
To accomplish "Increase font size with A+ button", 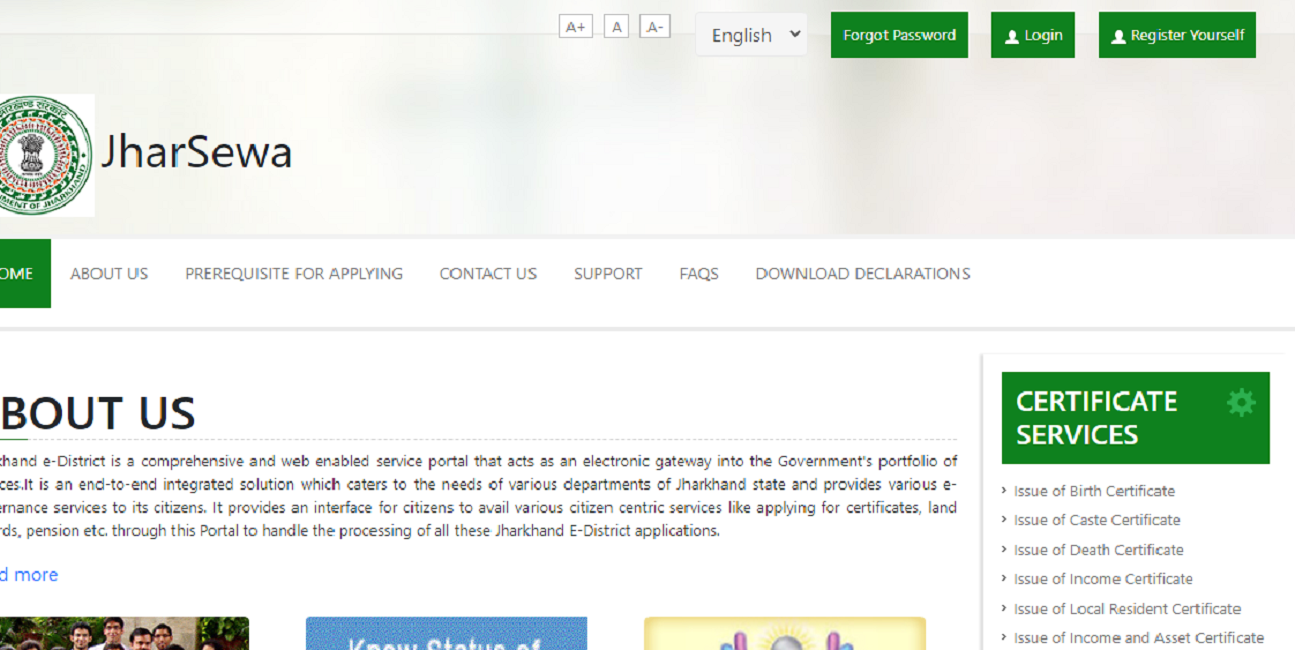I will pos(576,27).
